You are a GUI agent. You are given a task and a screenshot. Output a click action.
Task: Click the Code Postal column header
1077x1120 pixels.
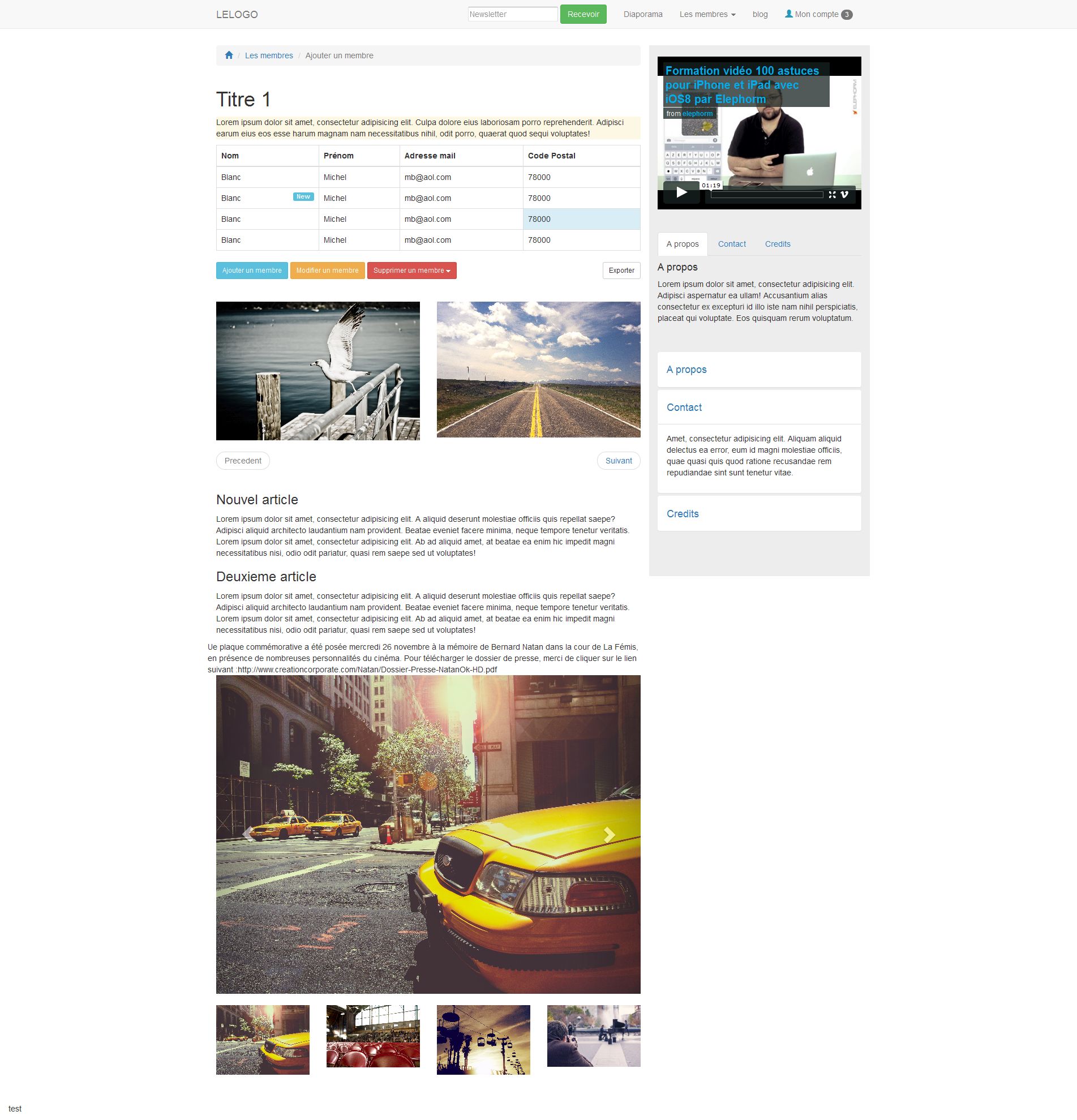581,156
